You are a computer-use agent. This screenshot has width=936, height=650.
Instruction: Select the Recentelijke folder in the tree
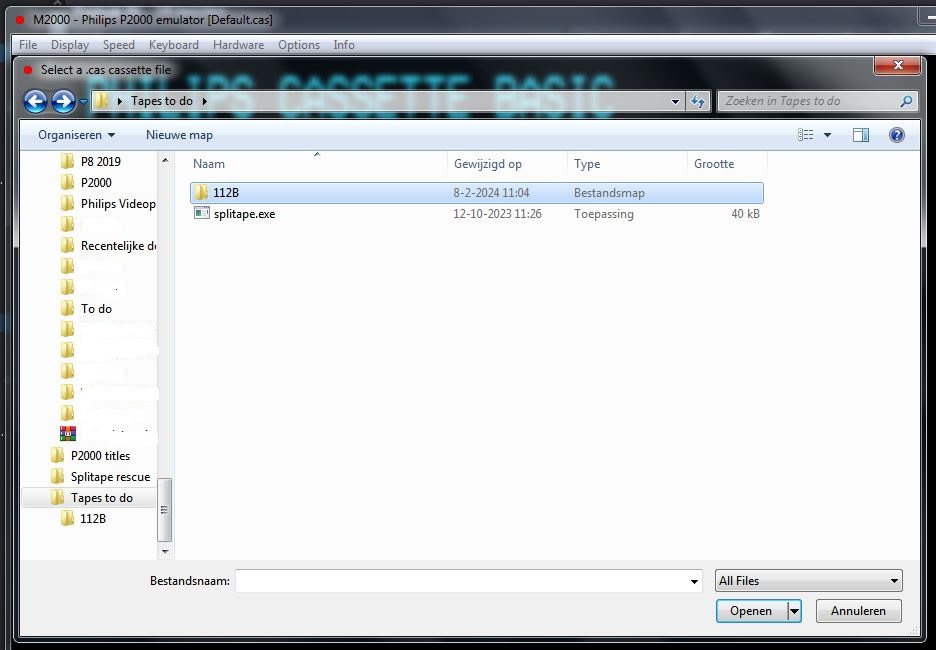[x=118, y=245]
